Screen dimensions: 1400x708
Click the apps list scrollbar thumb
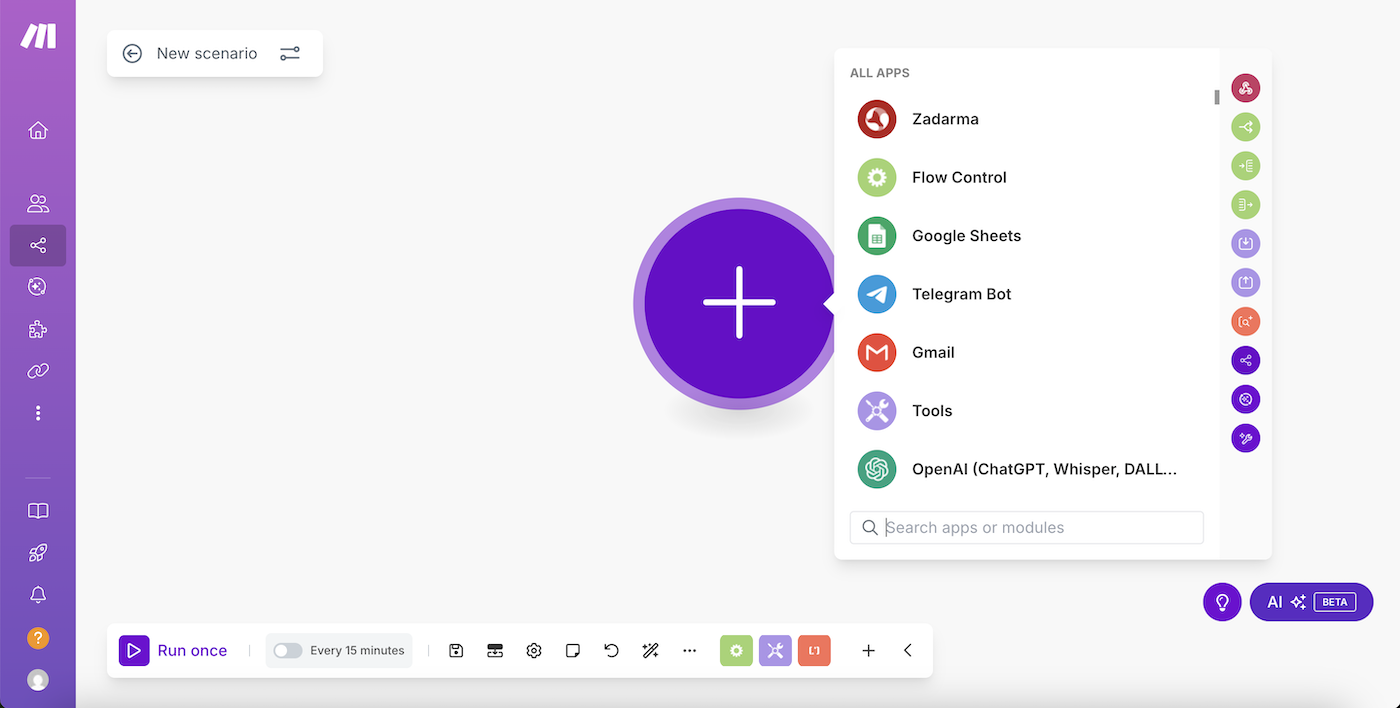pos(1217,97)
